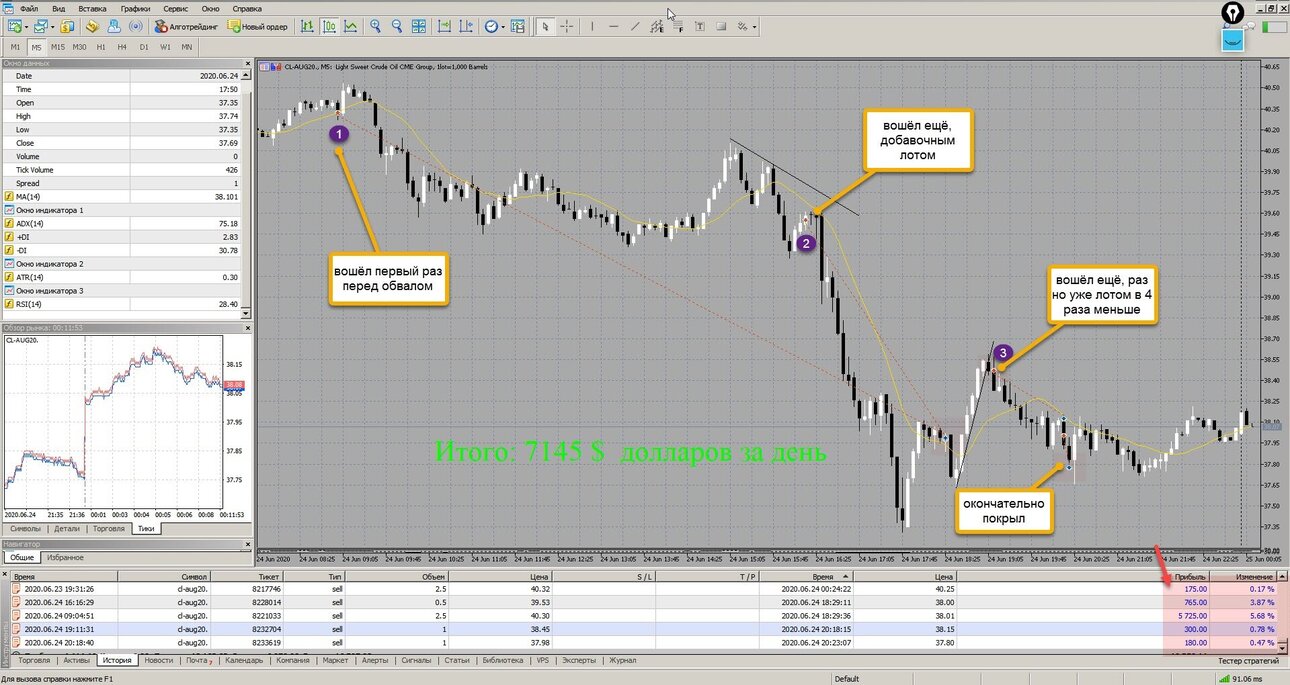Enable chart shift icon
Viewport: 1290px width, 685px height.
pos(466,27)
